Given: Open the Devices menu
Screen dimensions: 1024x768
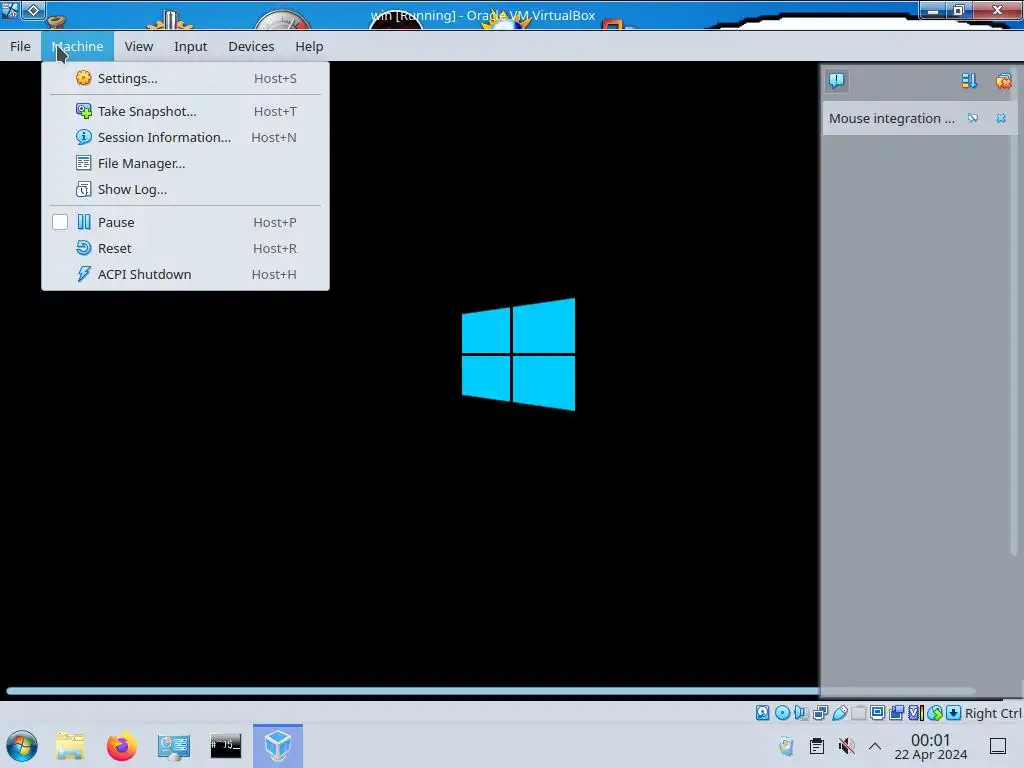Looking at the screenshot, I should click(x=251, y=46).
